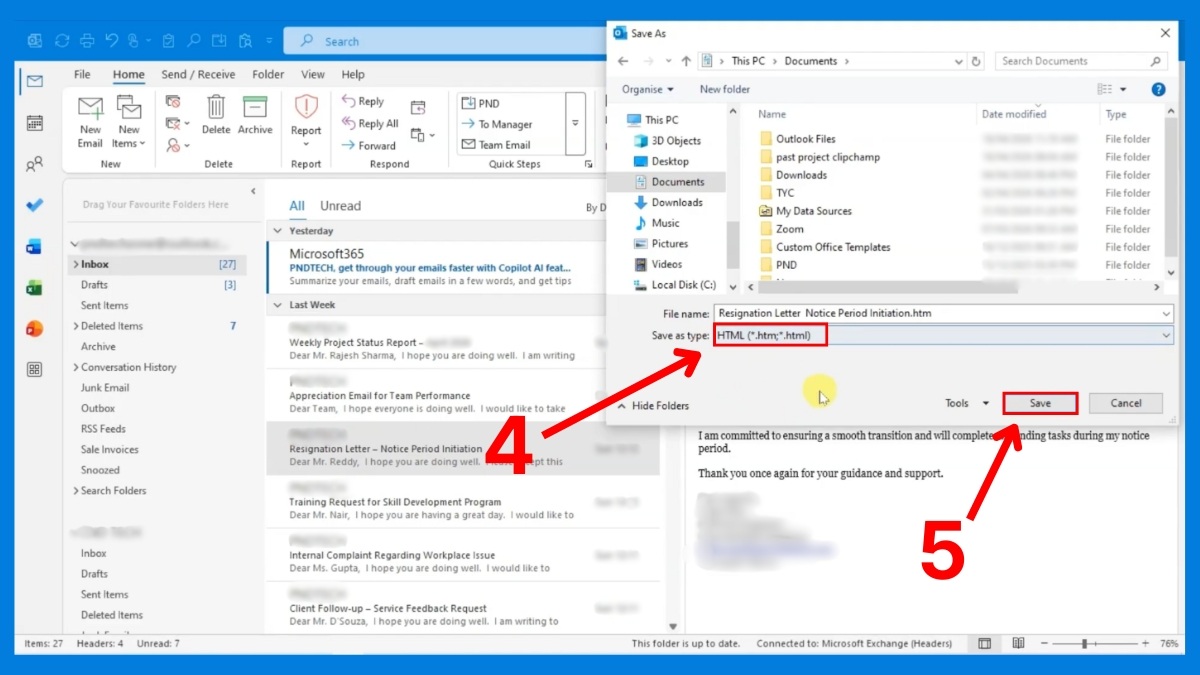Refresh the Documents folder listing
This screenshot has width=1200, height=675.
point(977,61)
